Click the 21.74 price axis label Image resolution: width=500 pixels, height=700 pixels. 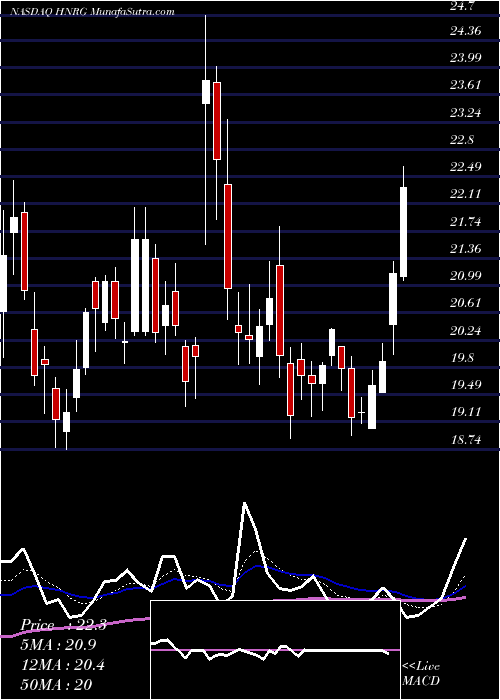(465, 221)
